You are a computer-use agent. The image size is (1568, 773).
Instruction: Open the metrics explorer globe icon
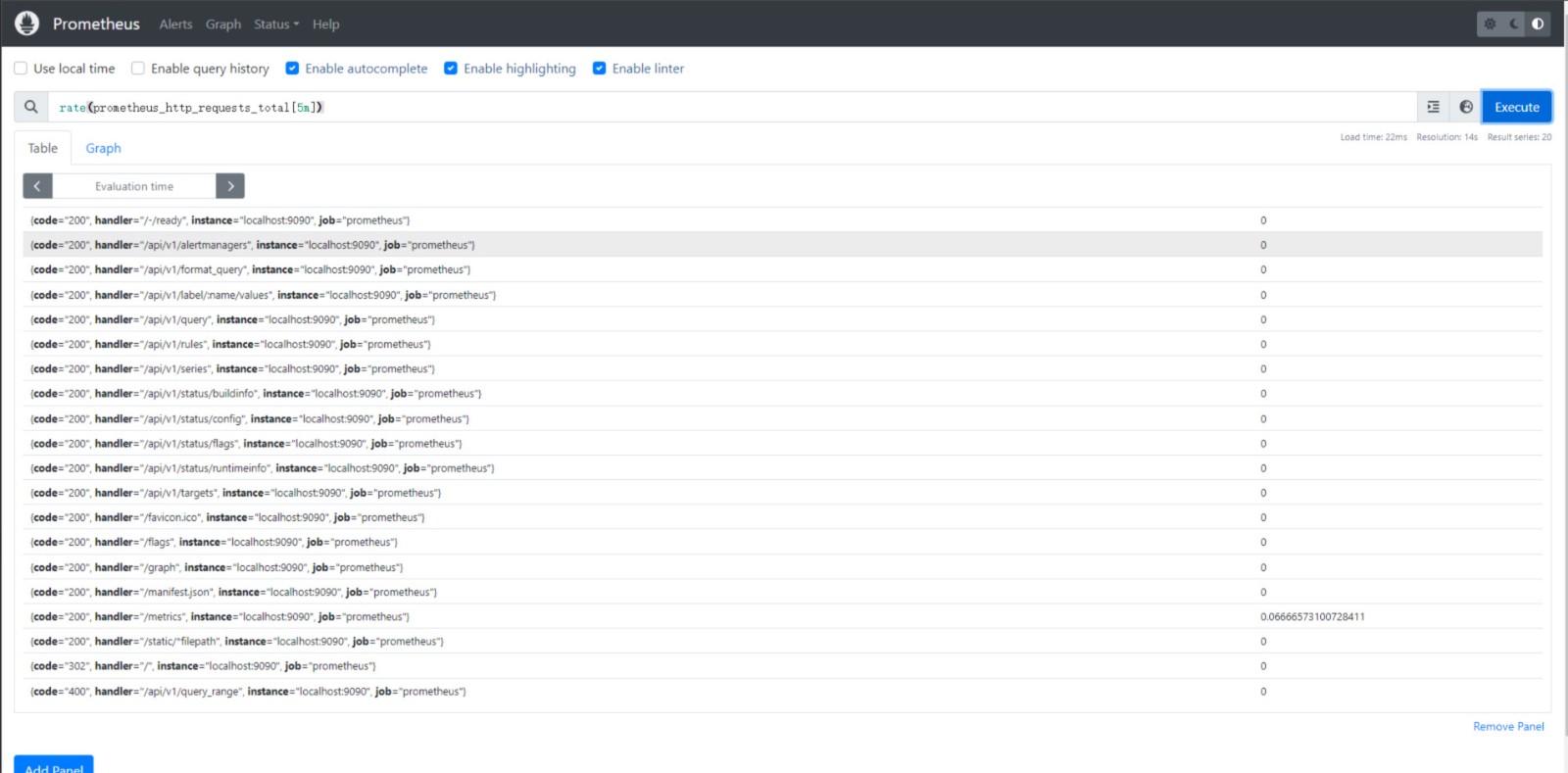pos(1466,107)
